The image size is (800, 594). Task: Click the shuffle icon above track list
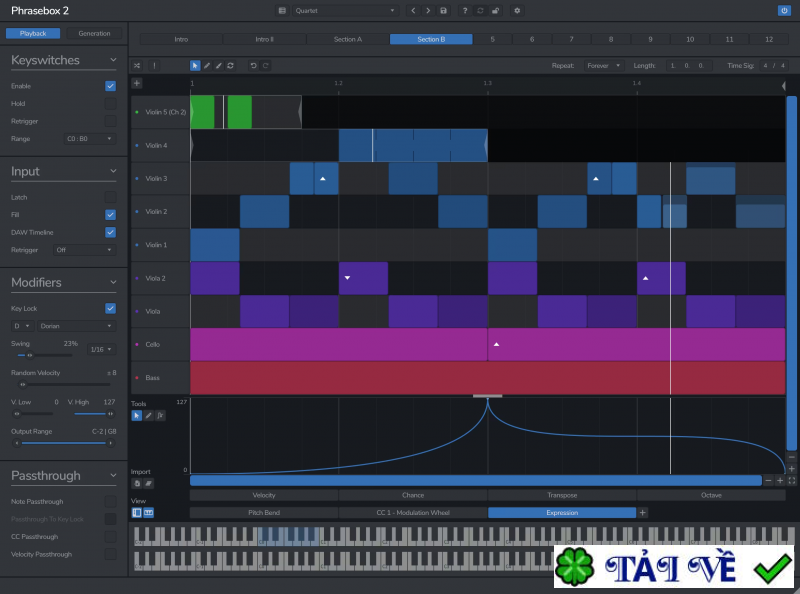pyautogui.click(x=137, y=65)
